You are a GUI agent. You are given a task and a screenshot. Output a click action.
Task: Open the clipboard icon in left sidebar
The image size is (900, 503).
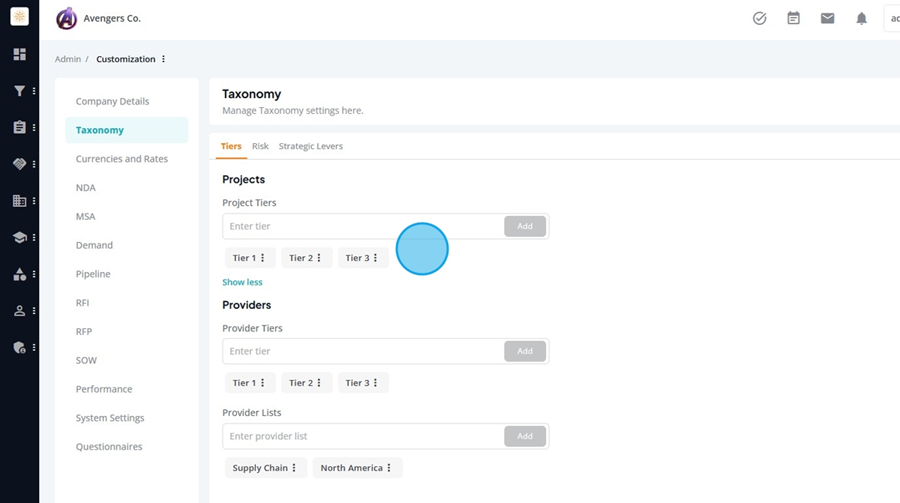tap(19, 127)
